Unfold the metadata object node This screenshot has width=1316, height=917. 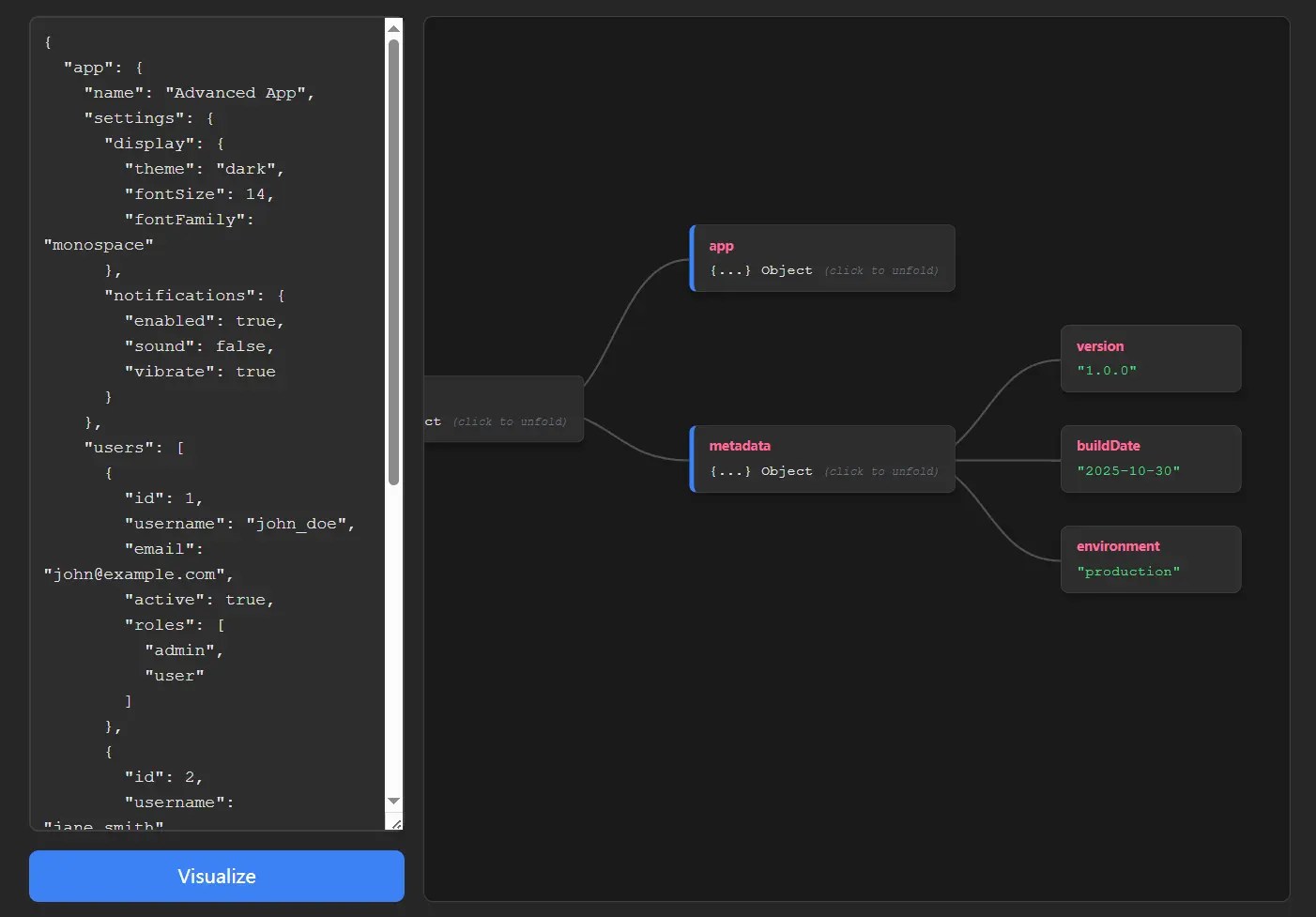point(821,458)
